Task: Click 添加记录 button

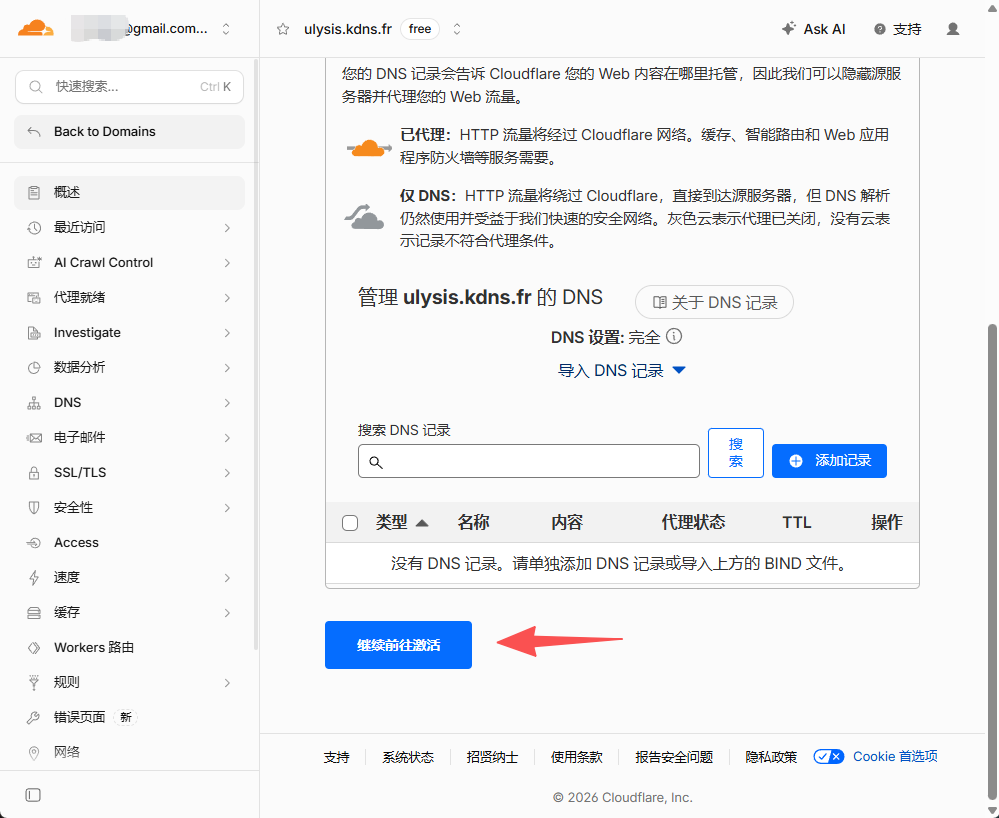Action: pyautogui.click(x=829, y=461)
